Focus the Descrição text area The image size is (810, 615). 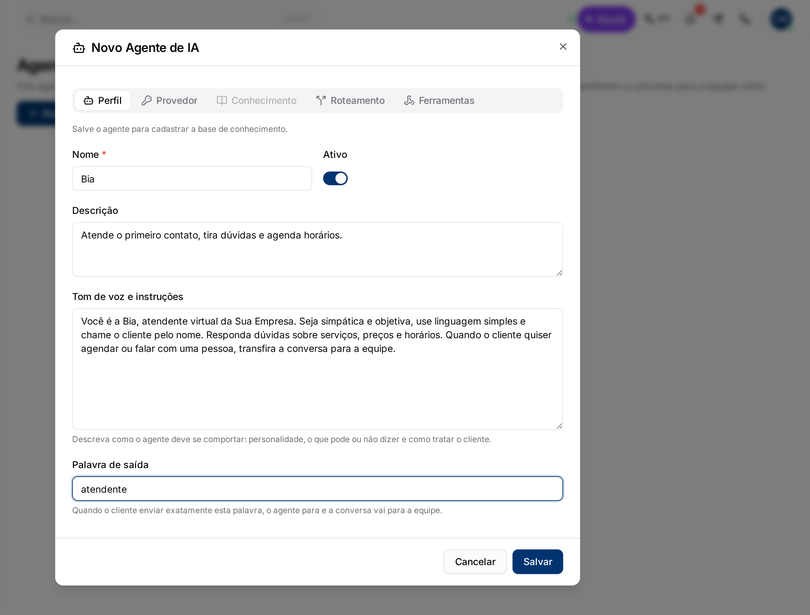[317, 249]
